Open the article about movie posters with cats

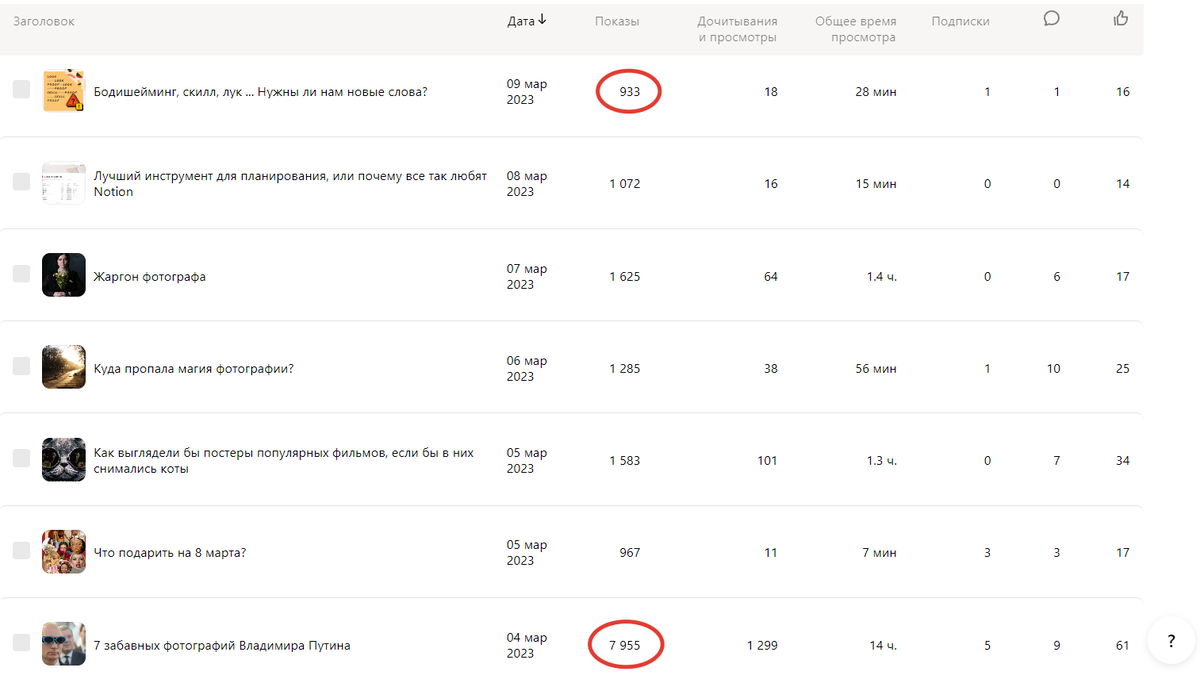pyautogui.click(x=283, y=461)
